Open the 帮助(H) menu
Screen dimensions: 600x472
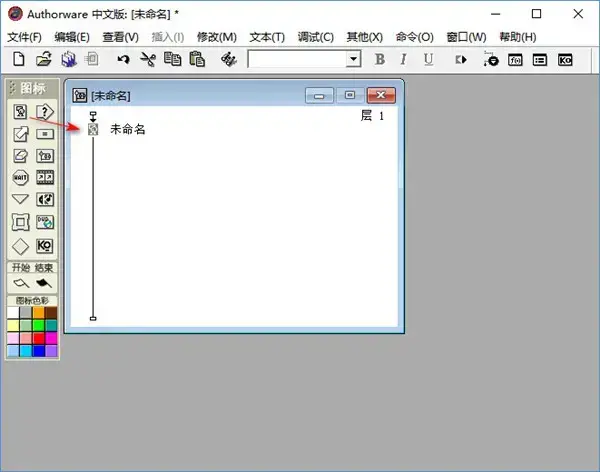pyautogui.click(x=518, y=37)
